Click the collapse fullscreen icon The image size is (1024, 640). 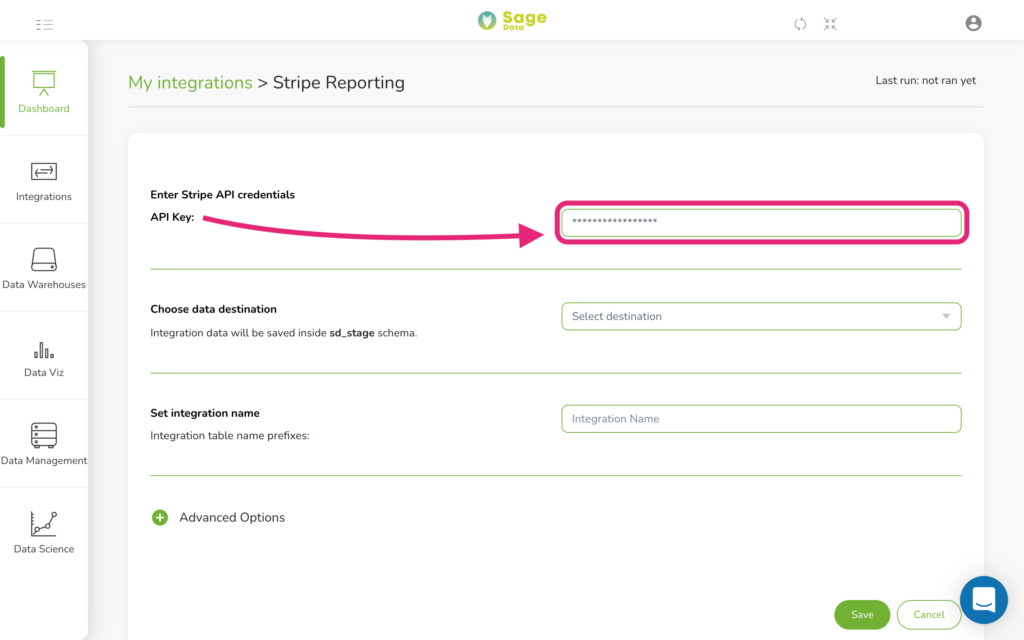(x=830, y=24)
